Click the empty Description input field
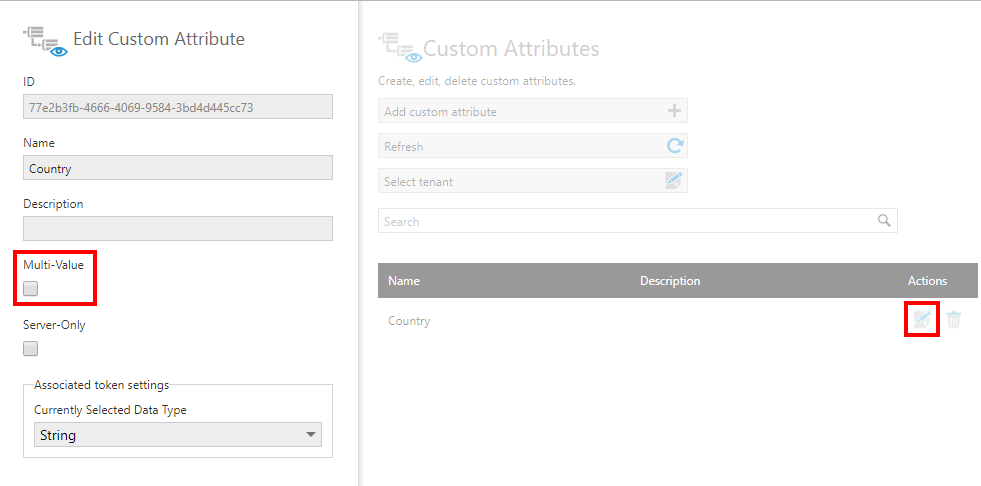The image size is (981, 486). (178, 228)
